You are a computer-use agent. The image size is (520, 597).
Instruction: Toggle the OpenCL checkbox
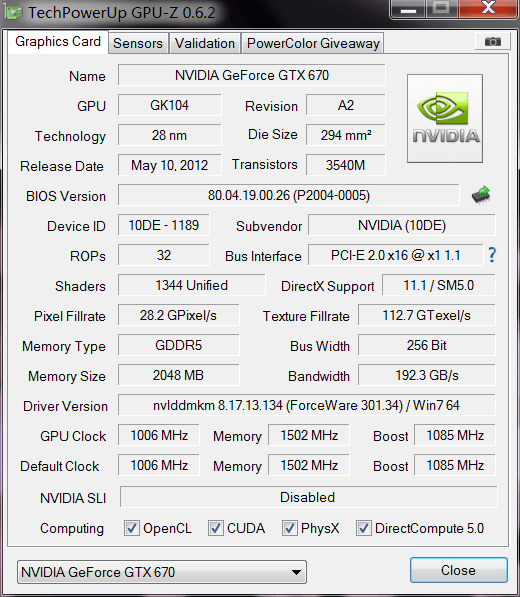[x=132, y=528]
